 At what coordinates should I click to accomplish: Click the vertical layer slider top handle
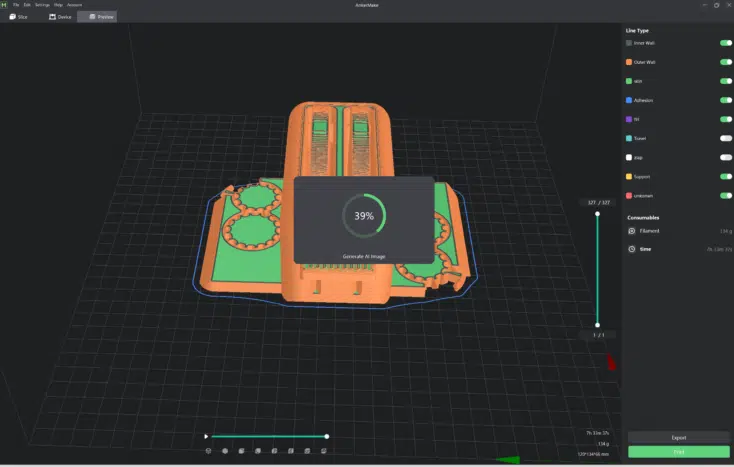coord(597,213)
